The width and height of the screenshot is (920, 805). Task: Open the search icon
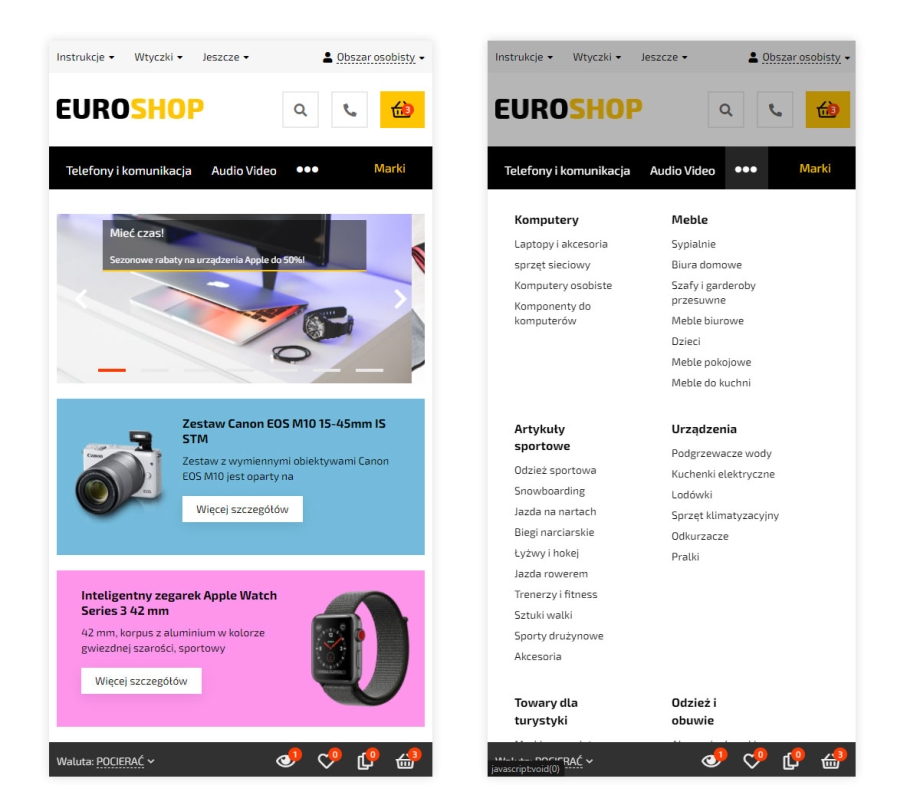(x=299, y=110)
